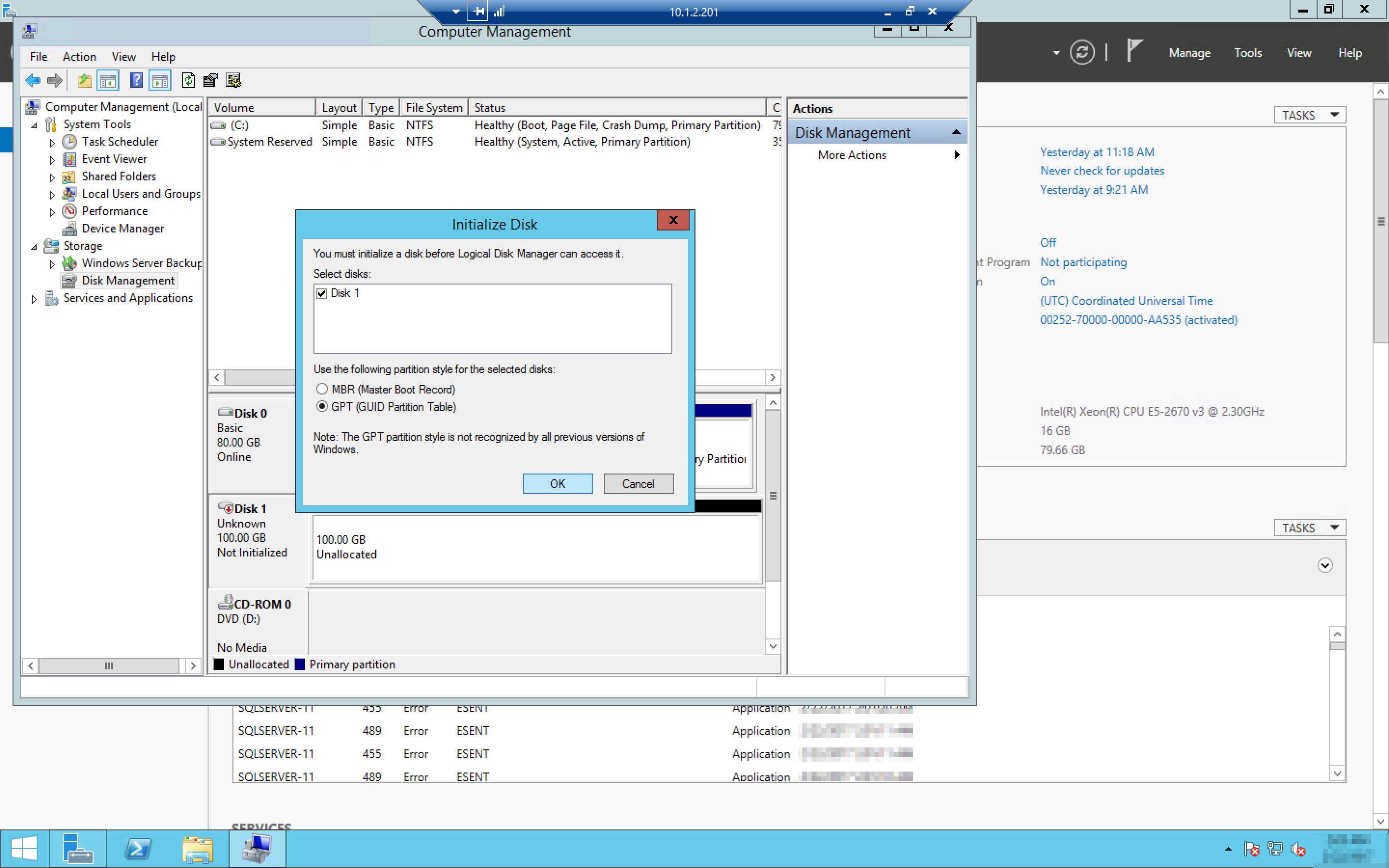Viewport: 1389px width, 868px height.
Task: Open PowerShell from the taskbar
Action: pyautogui.click(x=138, y=849)
